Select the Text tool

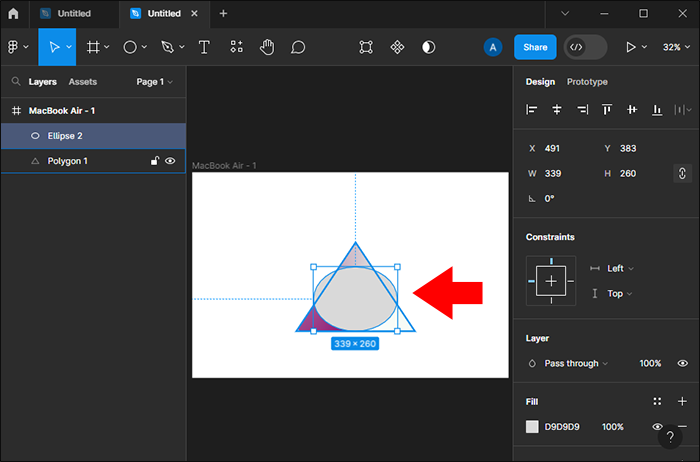204,47
